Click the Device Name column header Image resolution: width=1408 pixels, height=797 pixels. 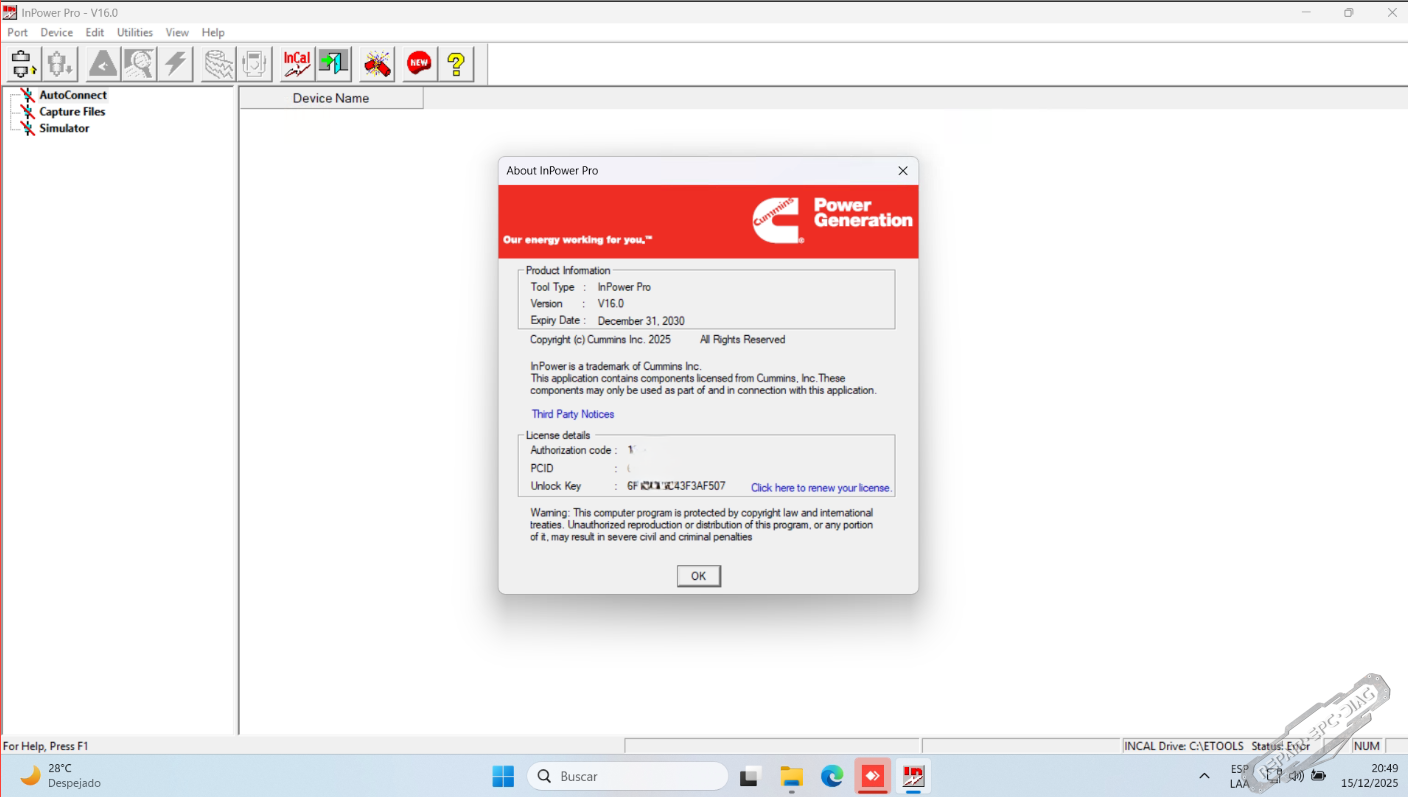[x=331, y=98]
